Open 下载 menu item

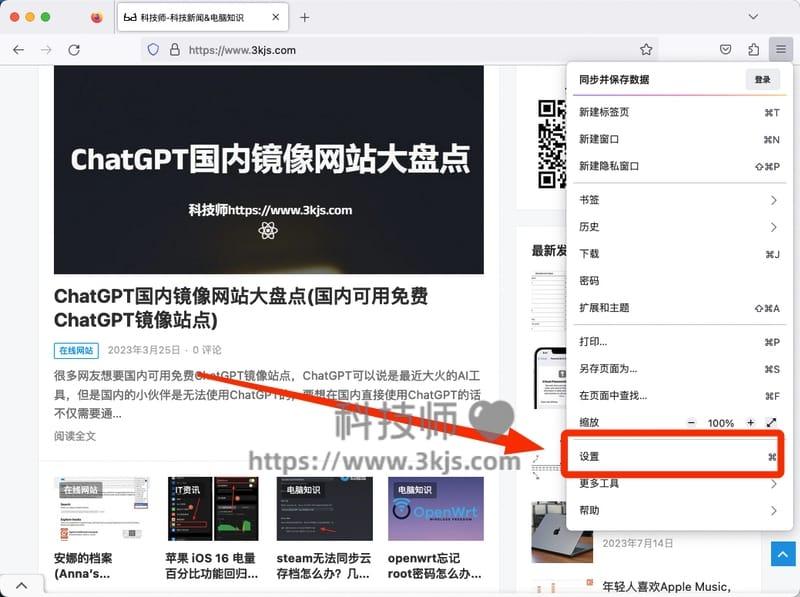679,254
